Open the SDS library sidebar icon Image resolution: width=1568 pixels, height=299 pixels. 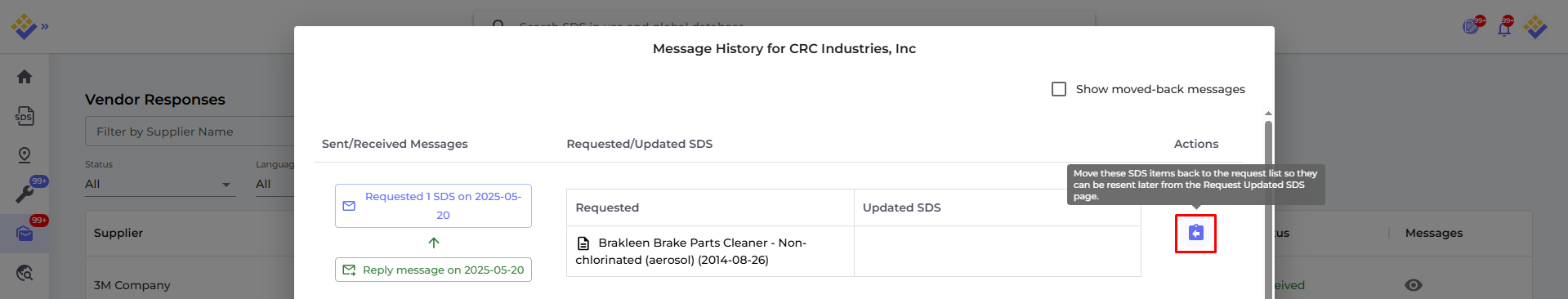click(25, 116)
